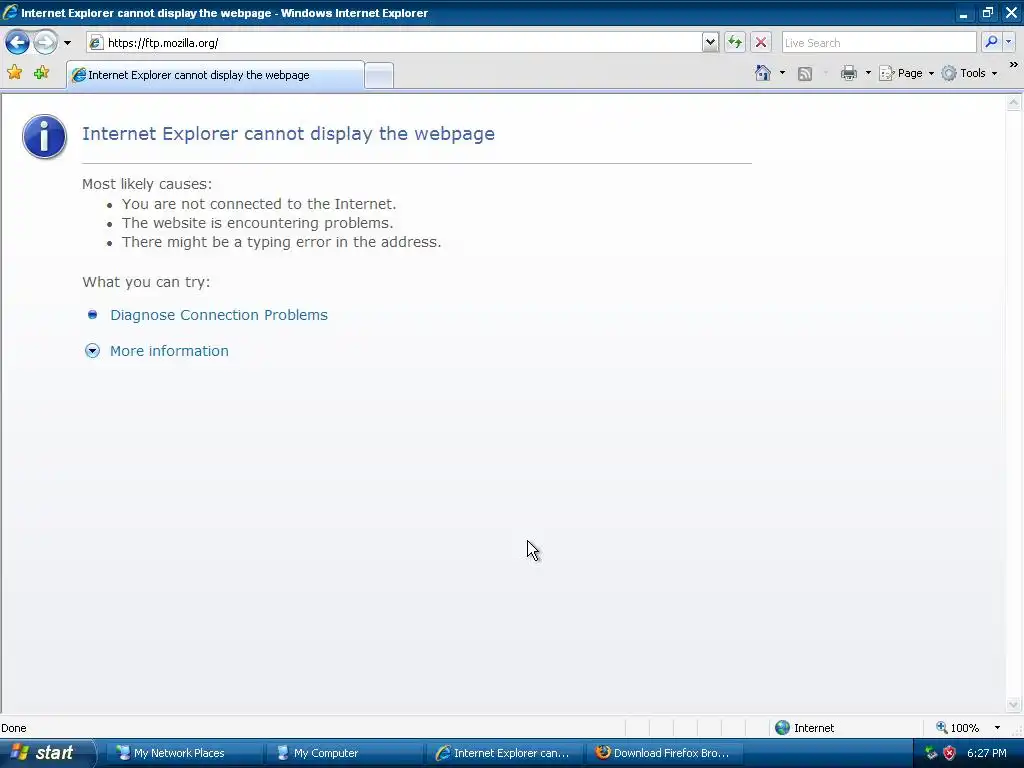Open the search provider dropdown arrow
The width and height of the screenshot is (1024, 768).
(x=1008, y=42)
